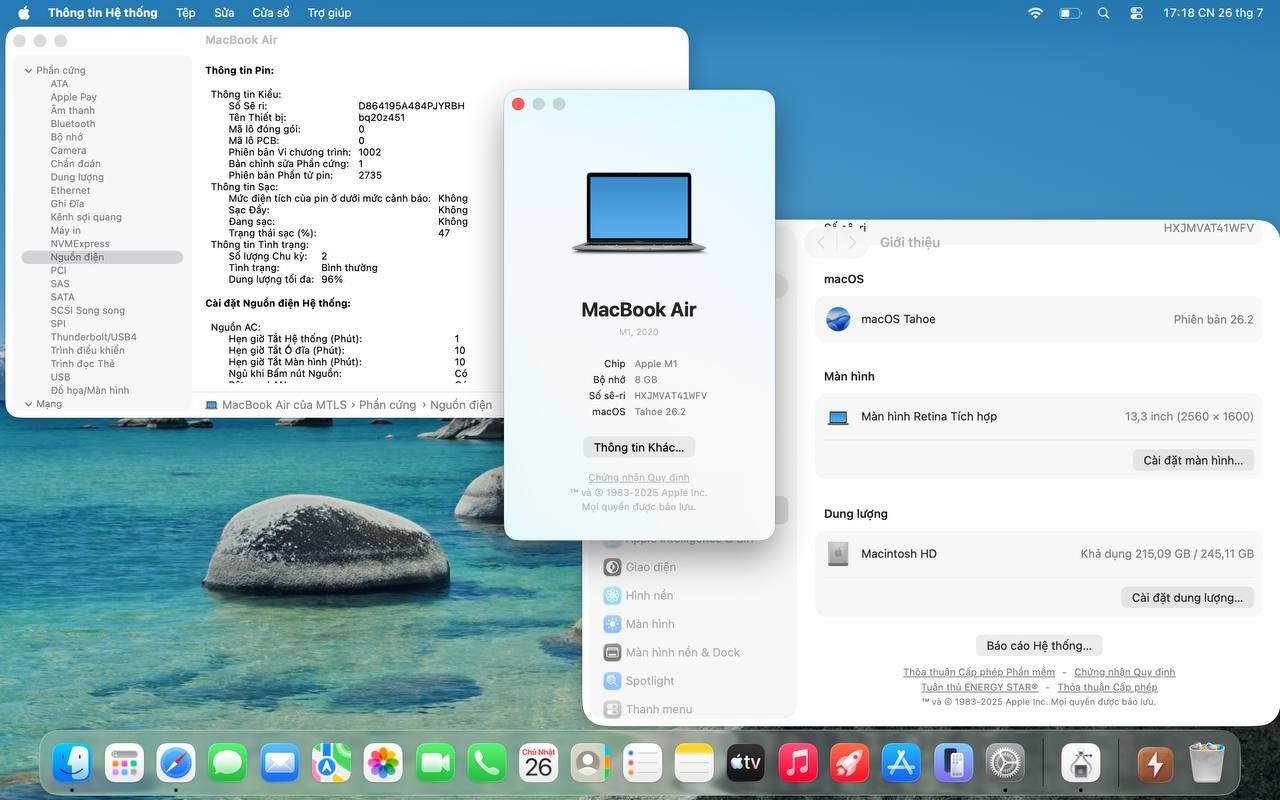1280x800 pixels.
Task: Open the Tuân thủ ENERGY STAR link
Action: click(980, 687)
